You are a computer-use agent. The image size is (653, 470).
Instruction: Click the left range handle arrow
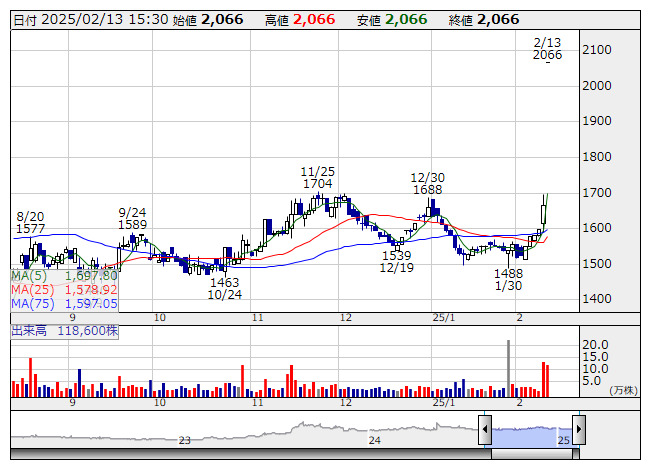485,429
